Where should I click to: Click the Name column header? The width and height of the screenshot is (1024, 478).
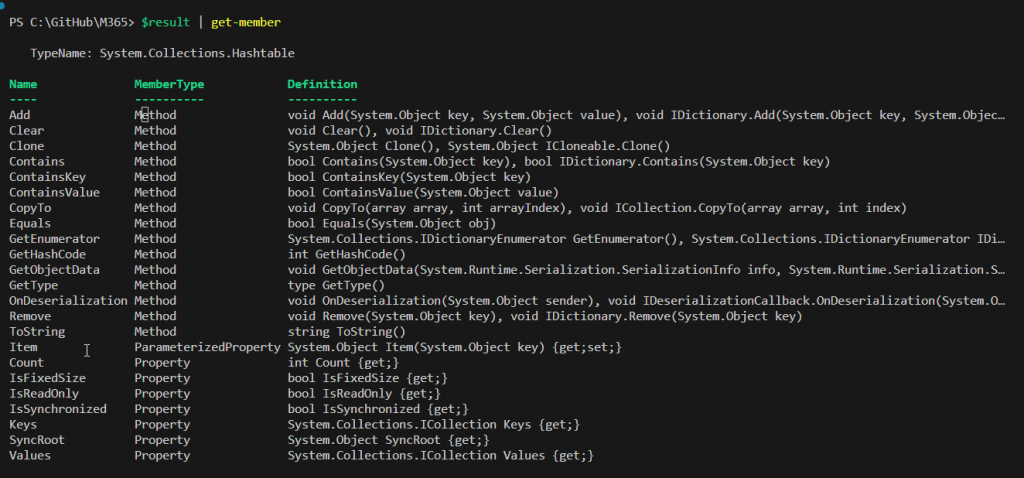pos(23,84)
